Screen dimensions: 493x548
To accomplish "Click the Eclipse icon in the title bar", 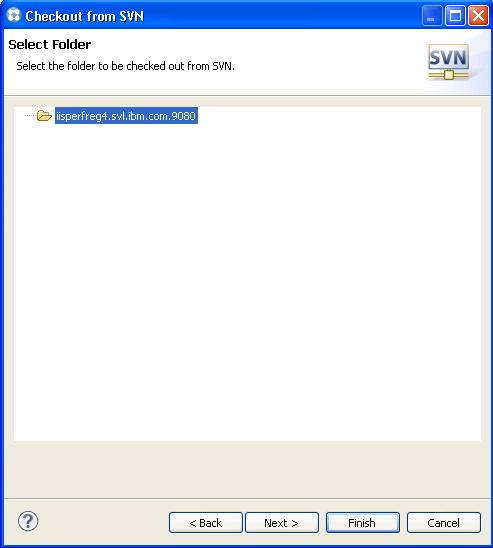I will [x=14, y=15].
